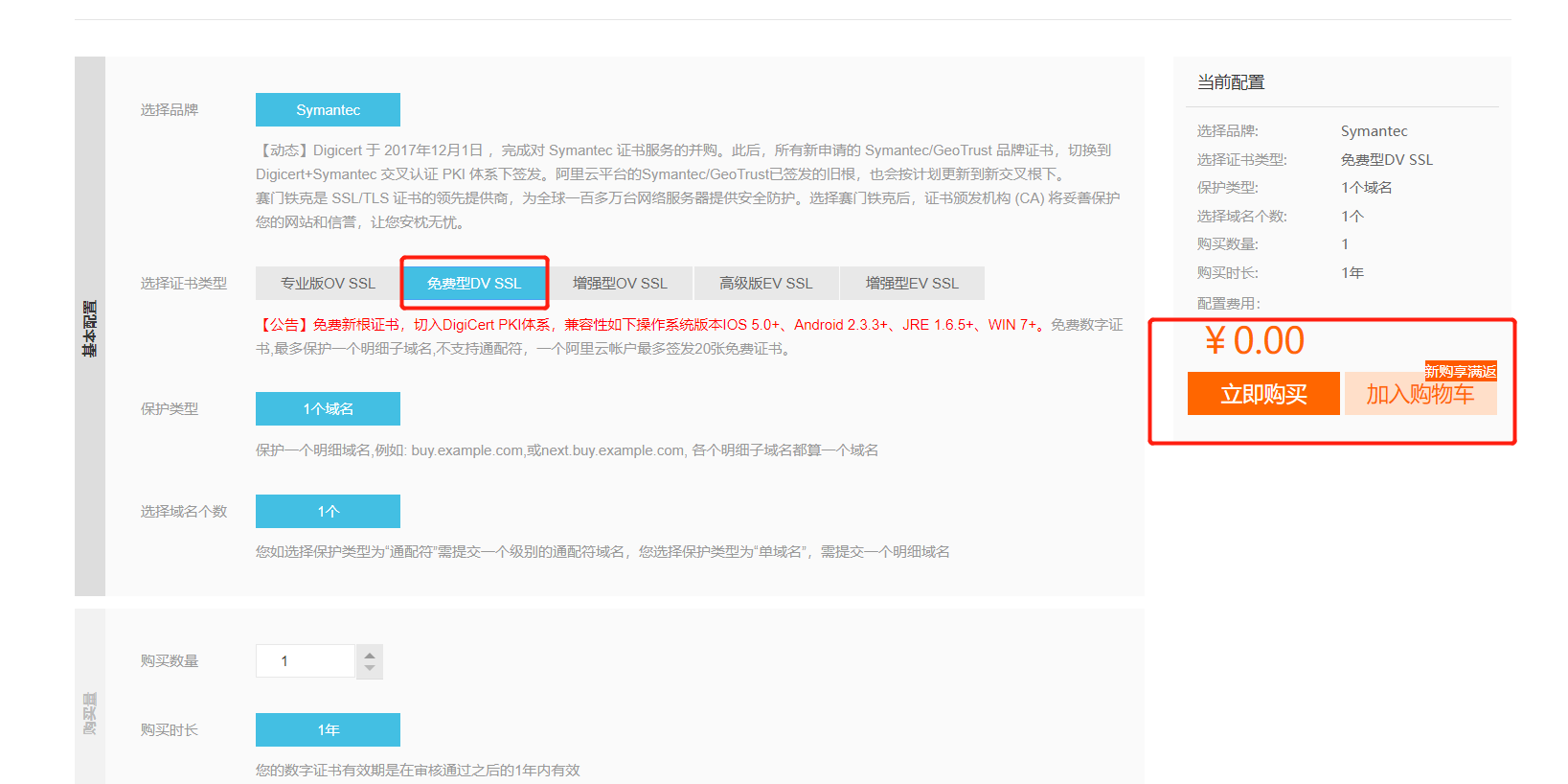Viewport: 1568px width, 784px height.
Task: Choose 免费型DV SSL certificate type
Action: (474, 284)
